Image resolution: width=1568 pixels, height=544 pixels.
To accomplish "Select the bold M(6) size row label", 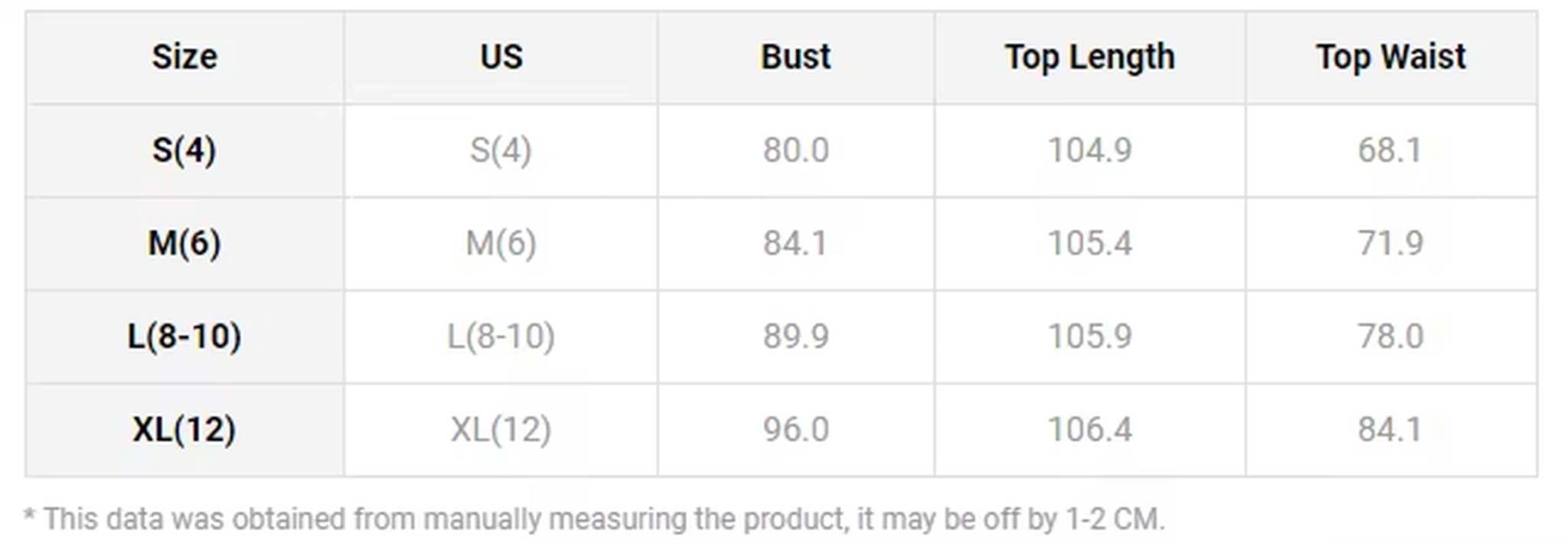I will (185, 244).
